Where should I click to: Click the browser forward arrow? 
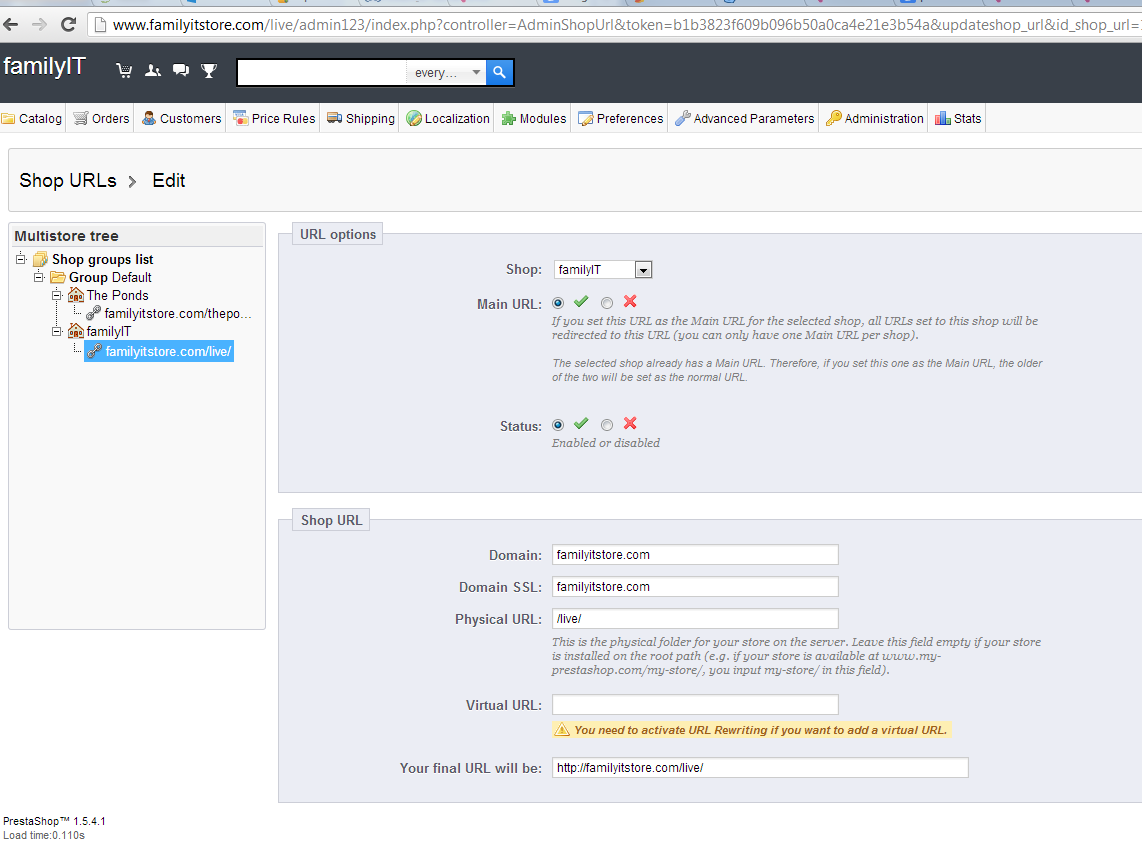point(39,25)
